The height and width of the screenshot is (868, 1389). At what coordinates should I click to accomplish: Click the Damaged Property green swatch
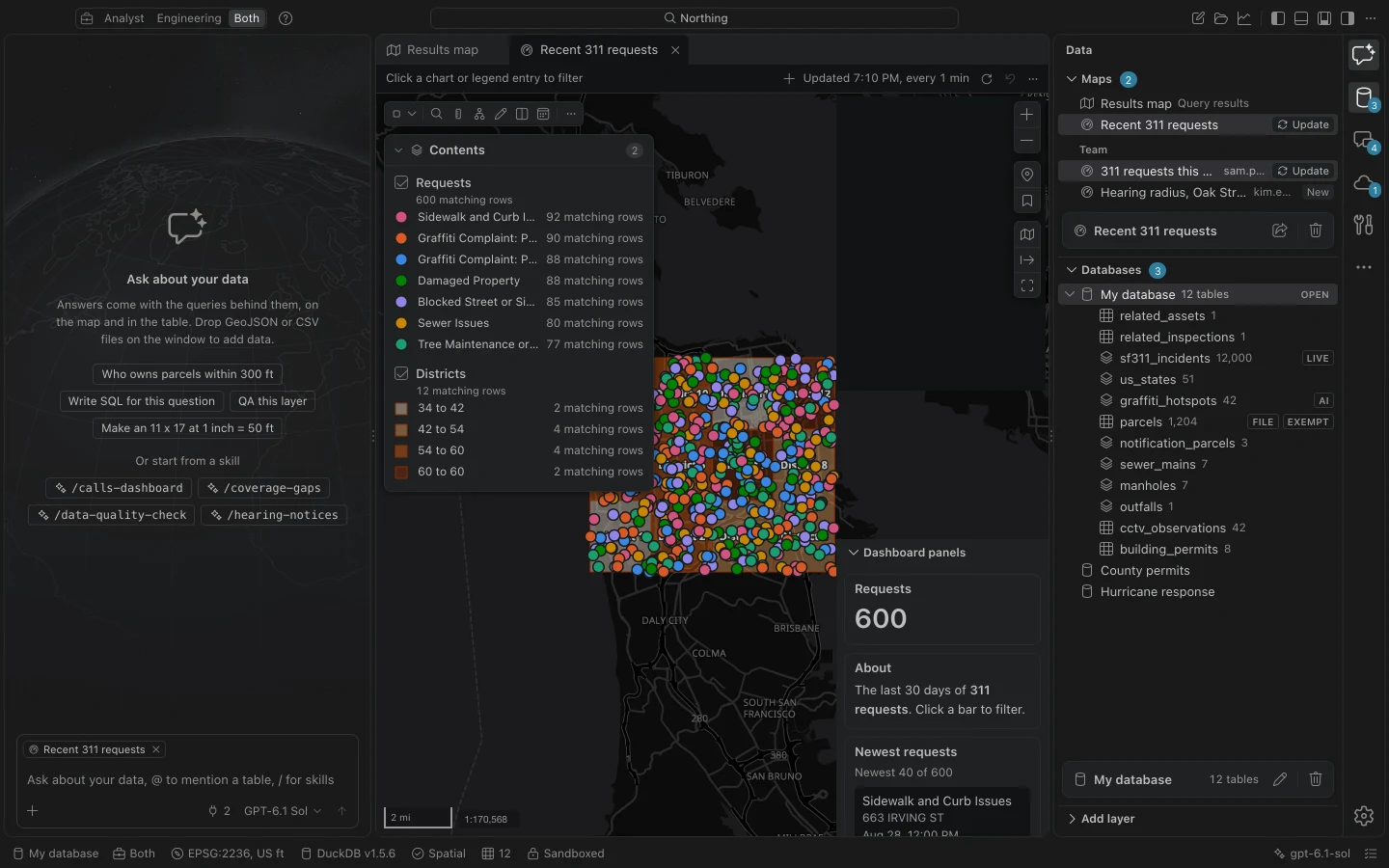(x=401, y=282)
